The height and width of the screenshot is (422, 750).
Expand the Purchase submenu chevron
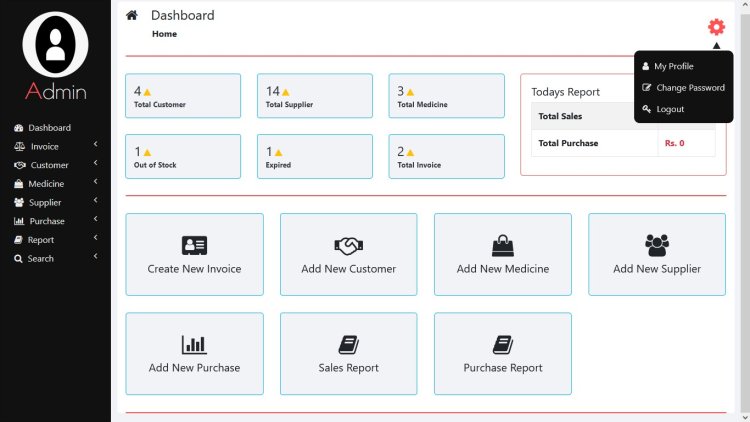[96, 219]
